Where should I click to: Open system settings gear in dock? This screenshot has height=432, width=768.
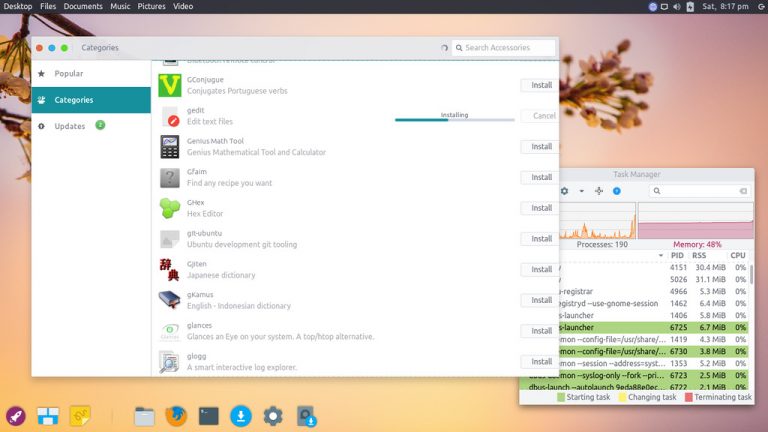click(x=273, y=416)
